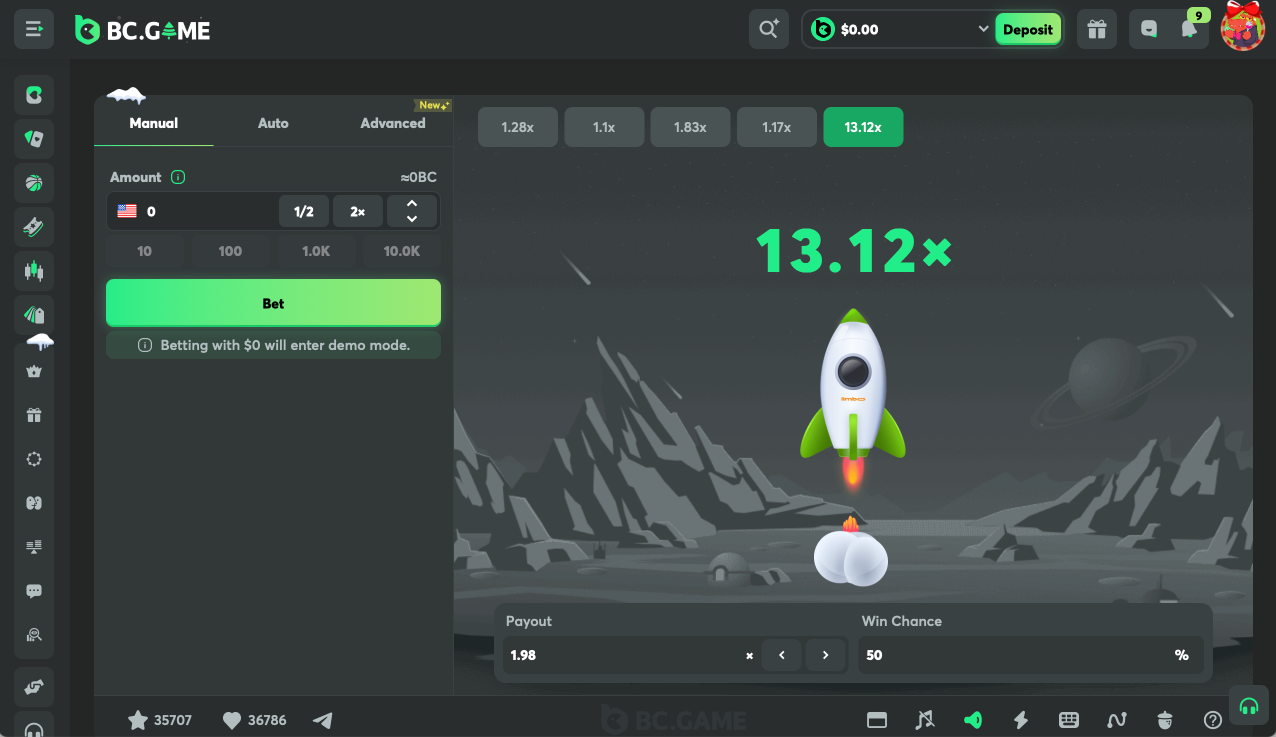
Task: Switch to Advanced tab
Action: click(393, 123)
